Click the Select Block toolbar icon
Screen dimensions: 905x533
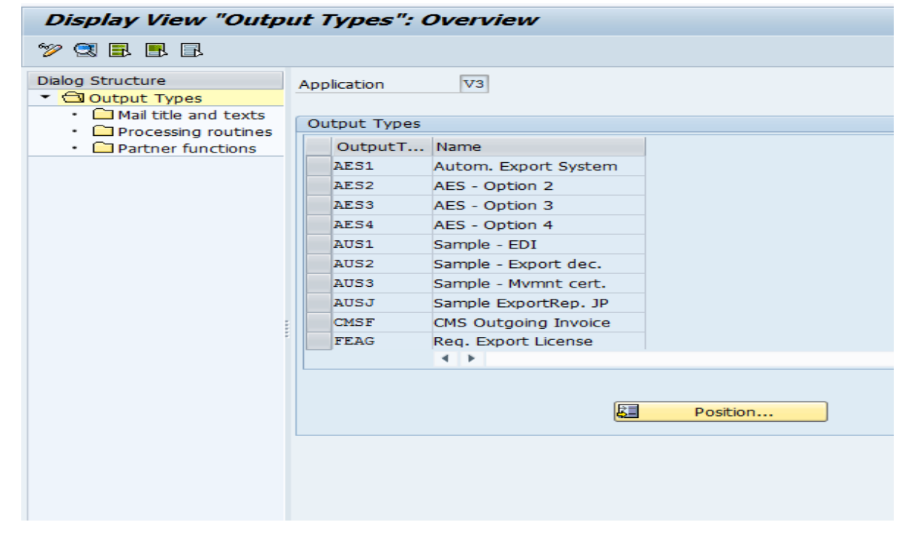tap(155, 50)
